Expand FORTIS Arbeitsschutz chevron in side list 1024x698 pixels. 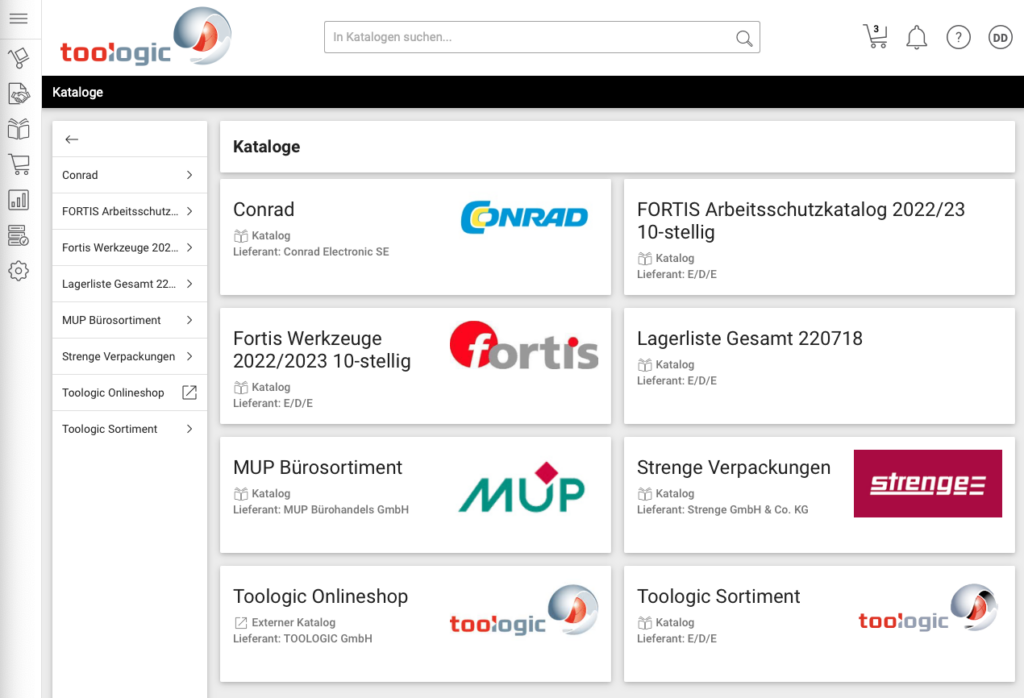point(189,211)
